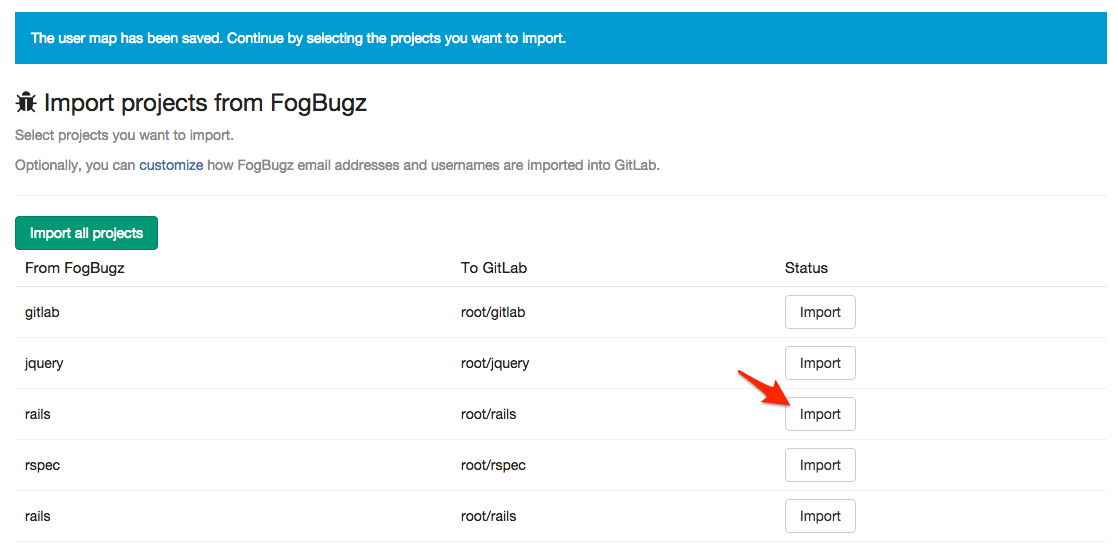The image size is (1118, 552).
Task: Click the blue user map saved banner
Action: (x=560, y=38)
